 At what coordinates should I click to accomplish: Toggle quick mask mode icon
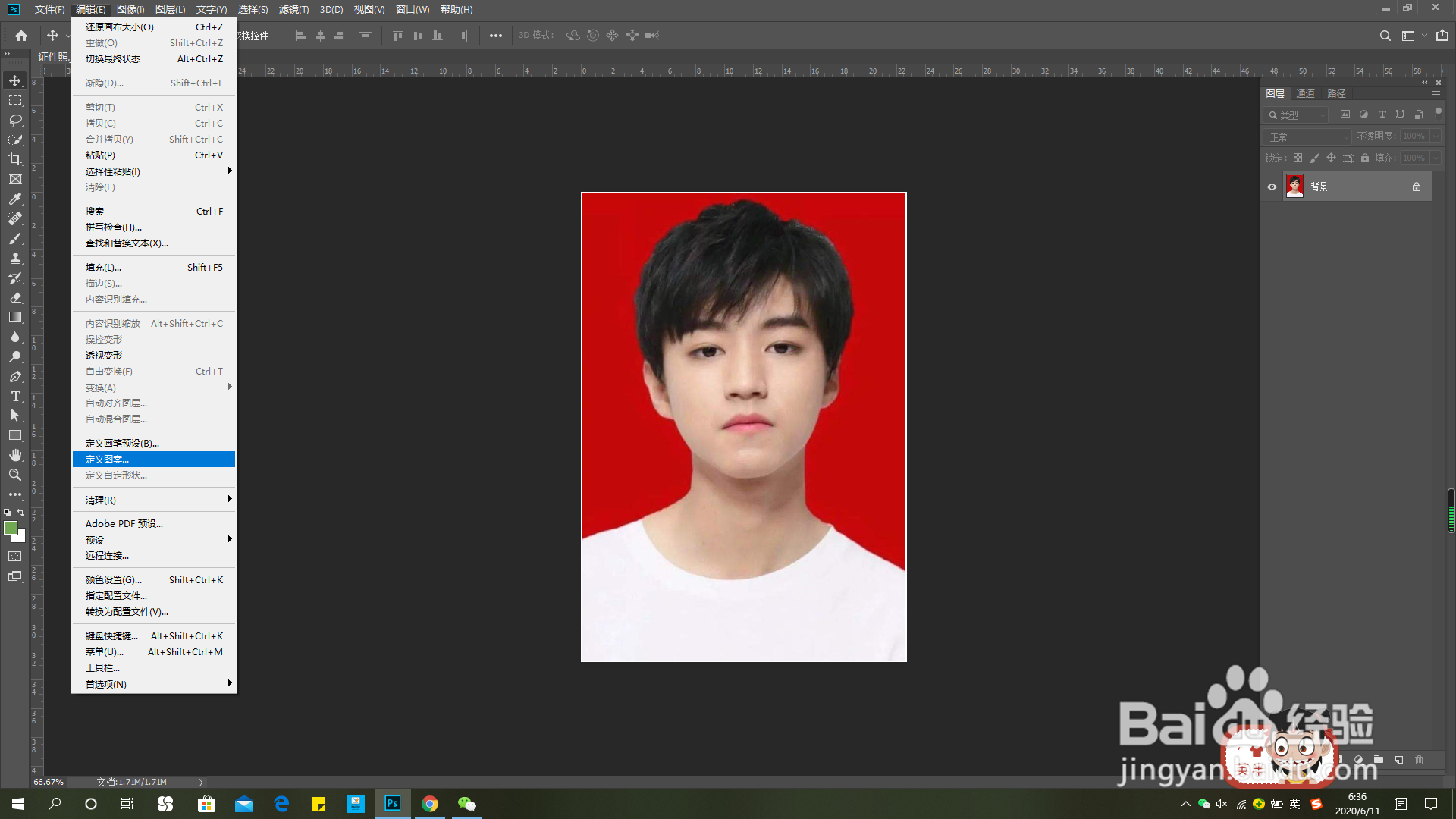pyautogui.click(x=15, y=557)
